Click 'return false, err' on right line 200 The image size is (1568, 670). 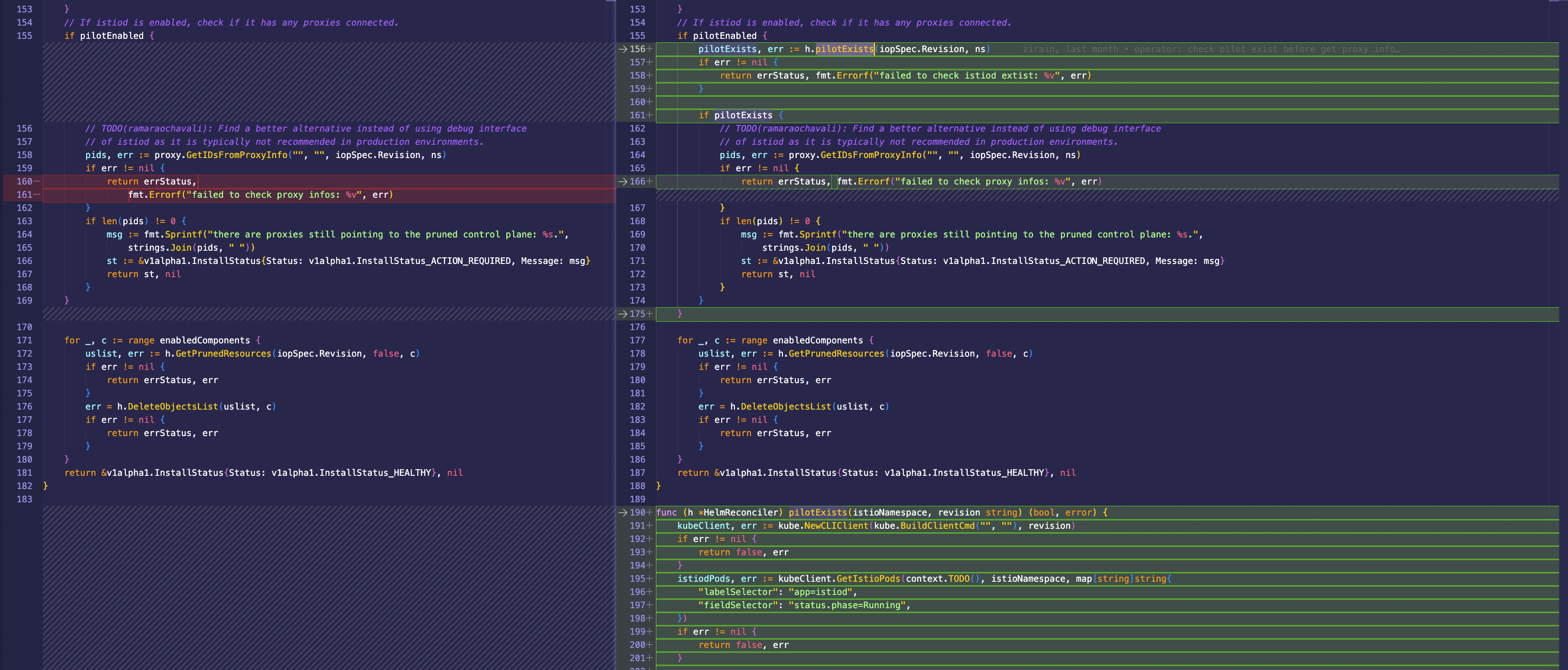click(x=743, y=645)
